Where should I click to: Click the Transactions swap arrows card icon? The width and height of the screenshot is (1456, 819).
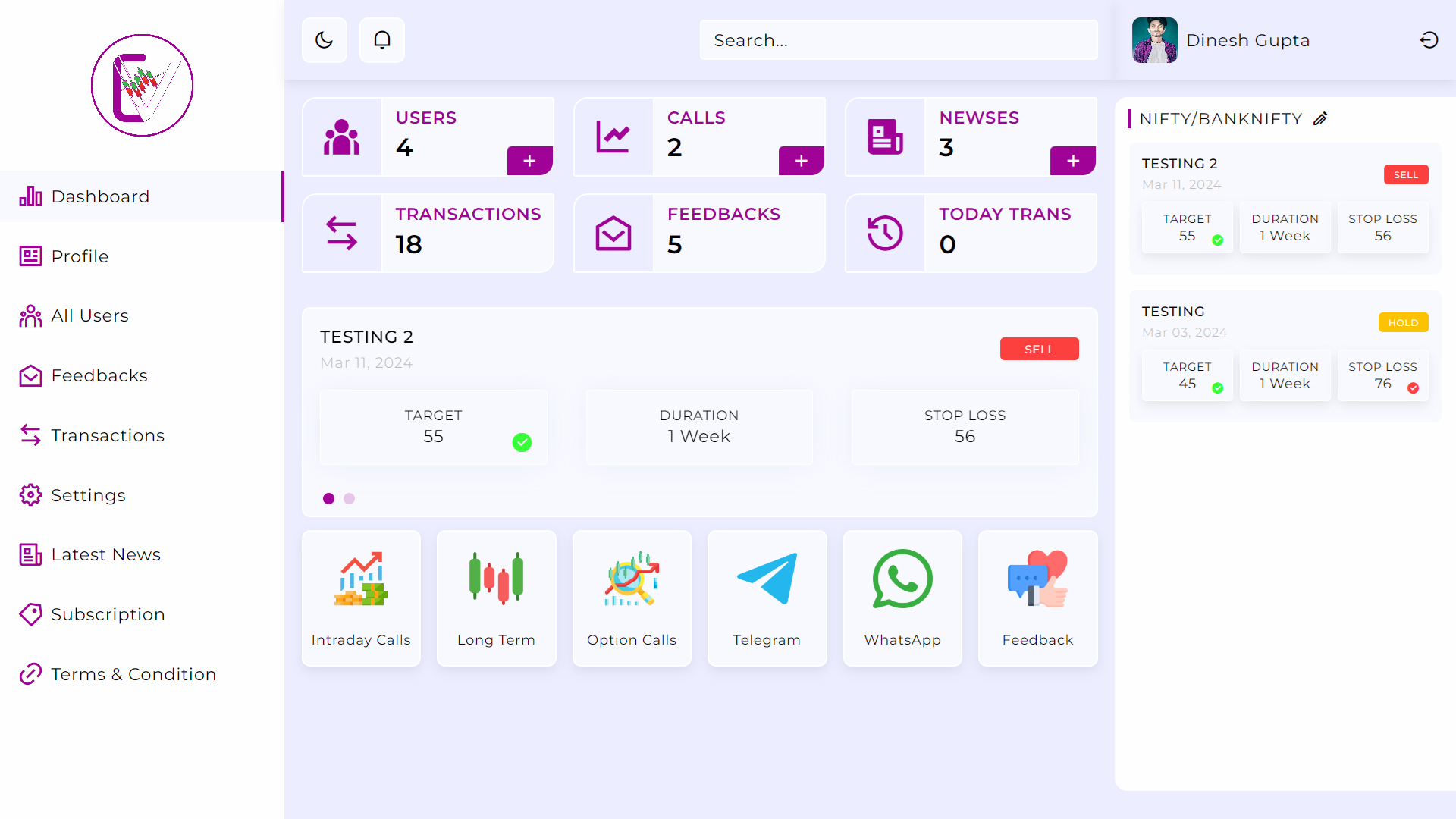tap(342, 234)
